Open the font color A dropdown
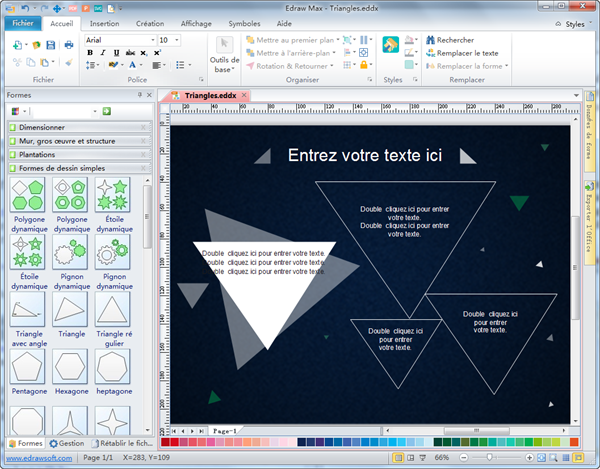 (141, 65)
